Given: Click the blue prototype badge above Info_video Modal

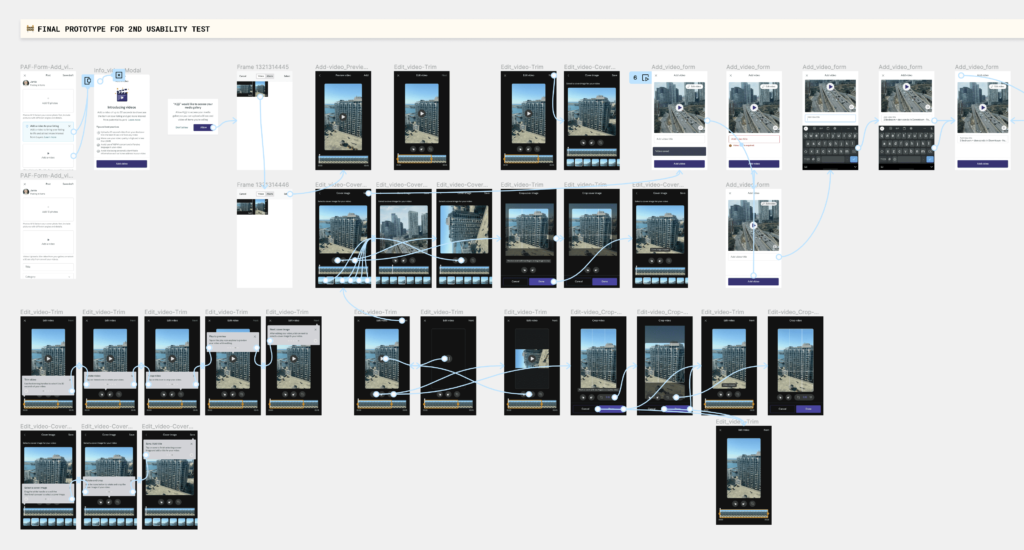Looking at the screenshot, I should coord(119,75).
